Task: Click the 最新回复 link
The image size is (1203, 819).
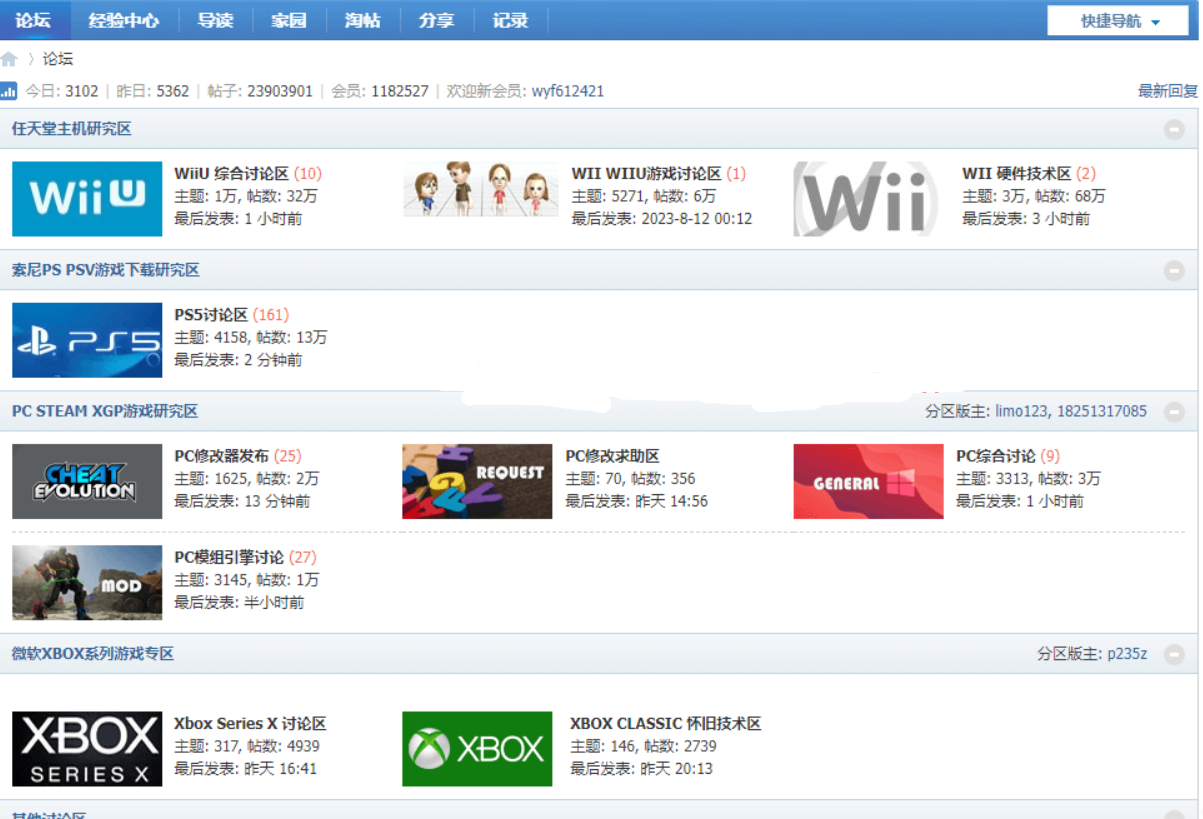Action: (1167, 91)
